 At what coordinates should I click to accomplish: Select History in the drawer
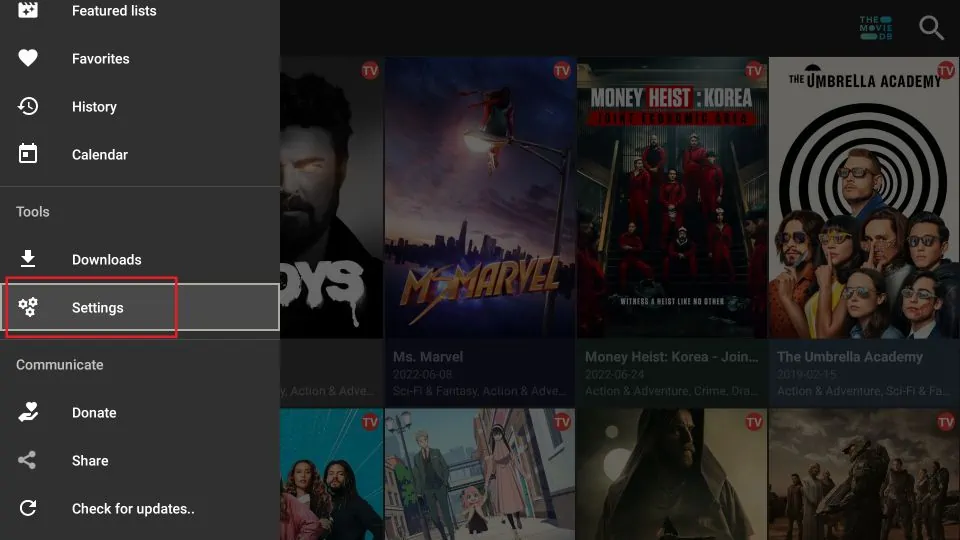click(x=140, y=106)
